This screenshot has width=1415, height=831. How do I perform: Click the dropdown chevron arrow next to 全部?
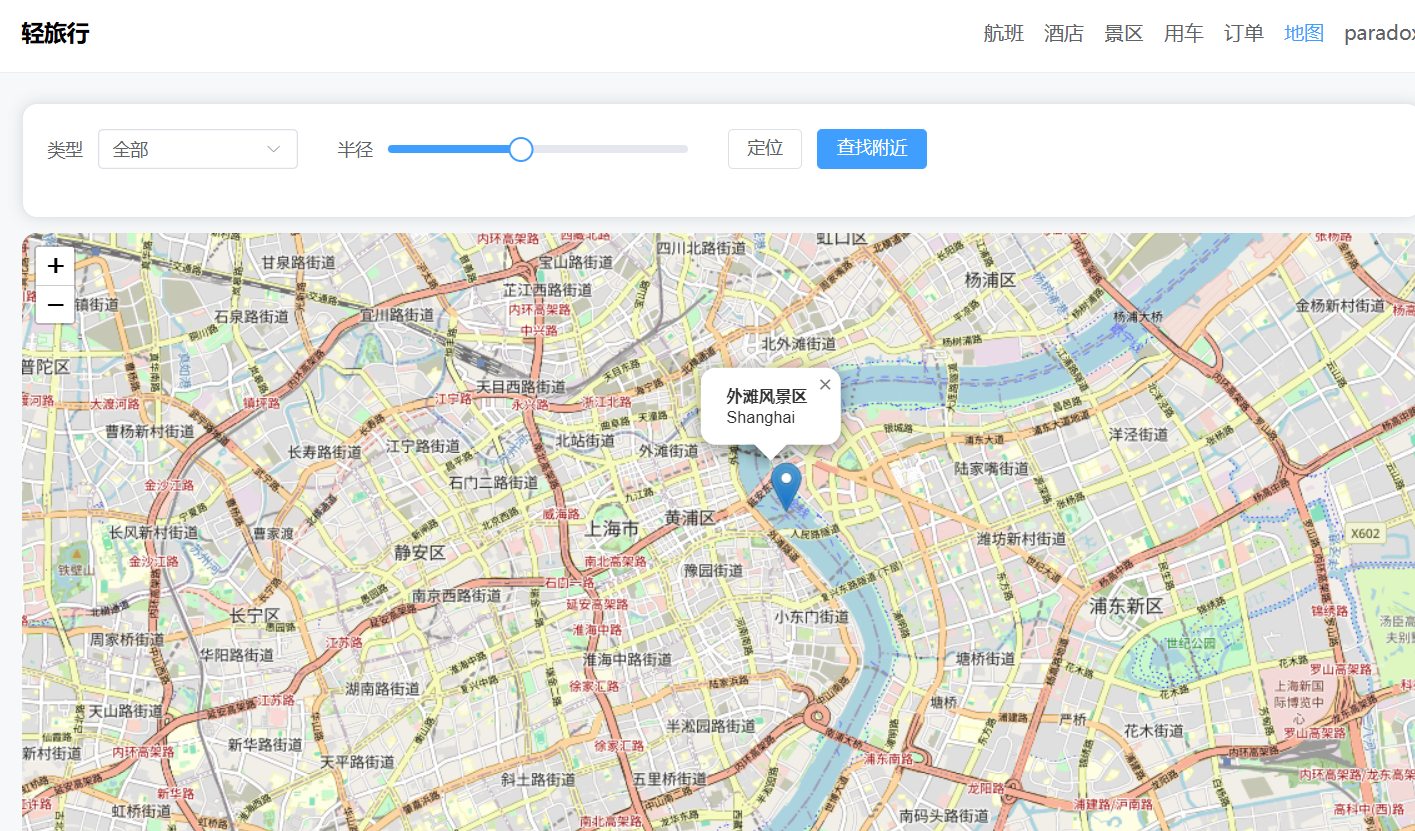pos(274,149)
